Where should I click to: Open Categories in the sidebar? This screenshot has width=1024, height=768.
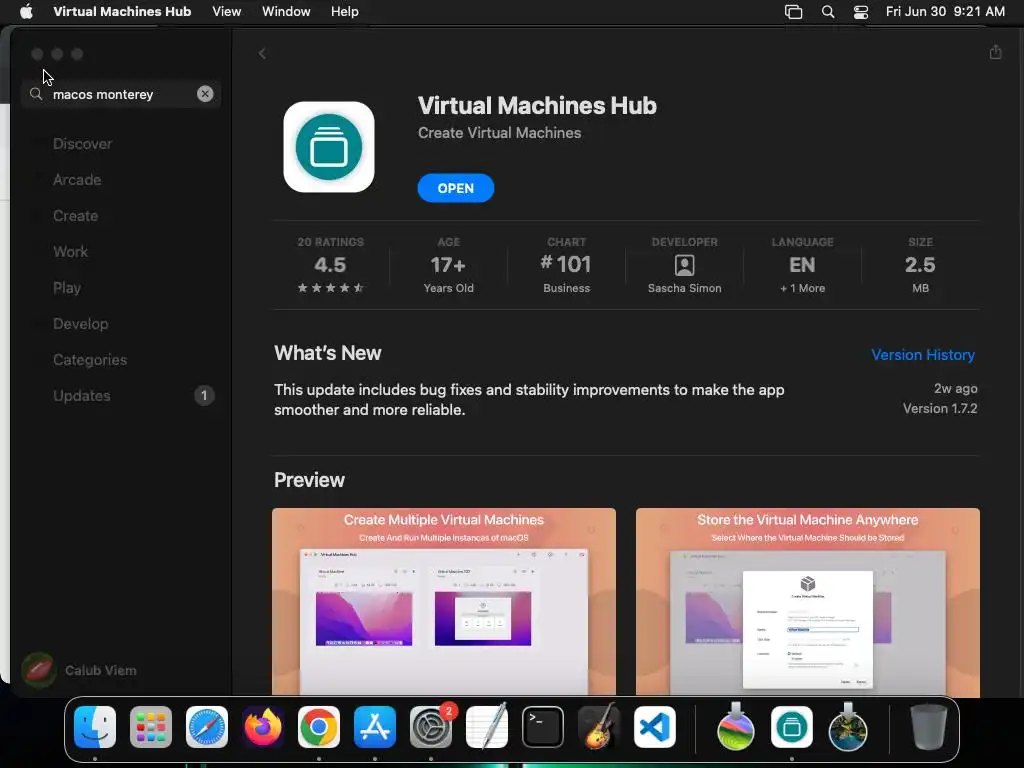coord(90,359)
